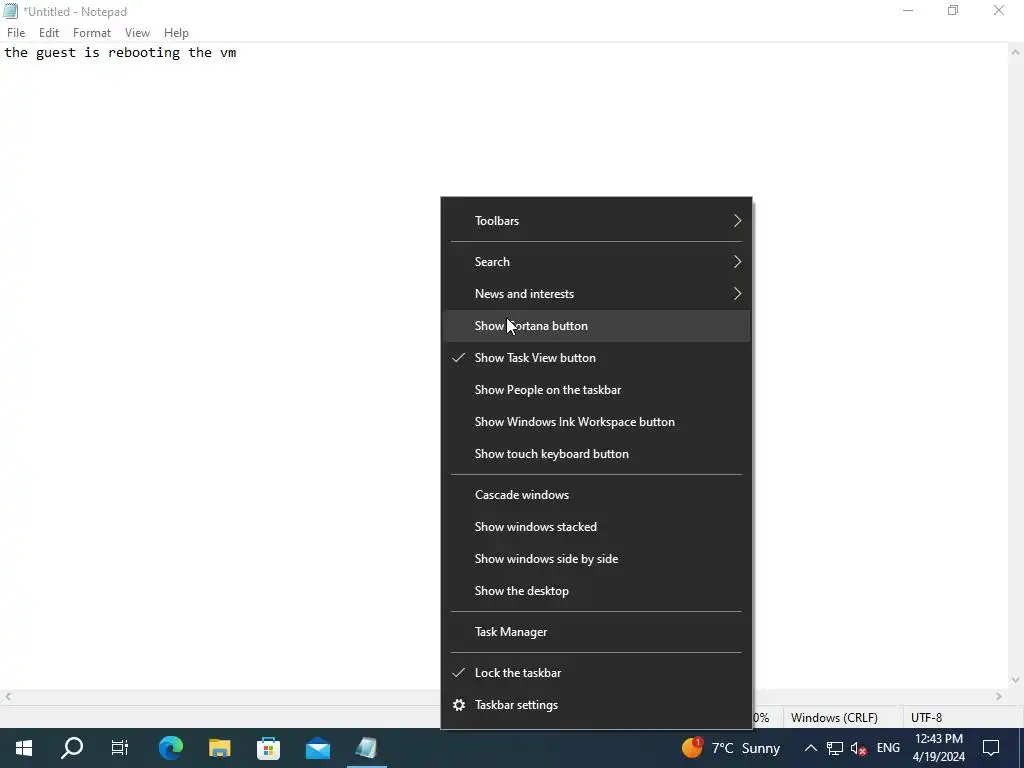Open the Format menu in Notepad
1024x768 pixels.
coord(91,33)
